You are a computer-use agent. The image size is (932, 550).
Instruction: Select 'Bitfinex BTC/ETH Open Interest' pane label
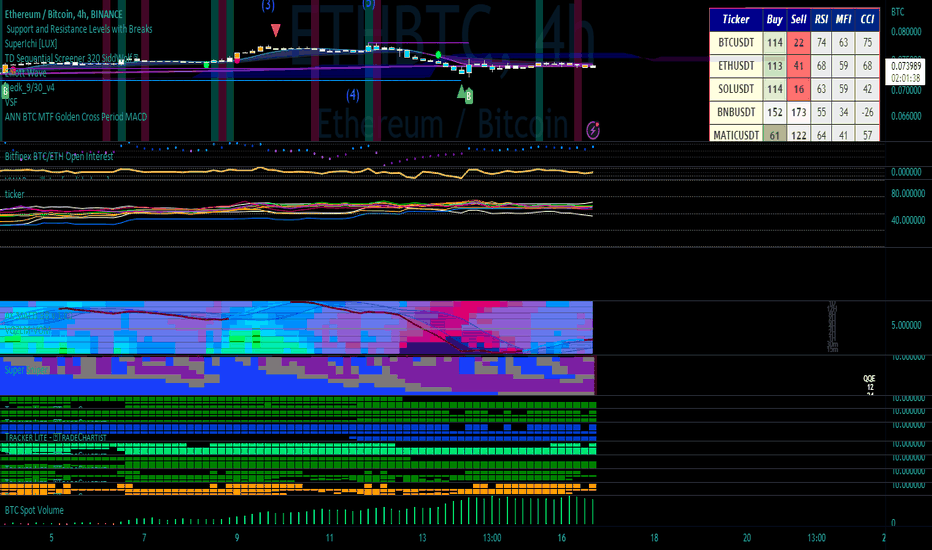click(59, 156)
